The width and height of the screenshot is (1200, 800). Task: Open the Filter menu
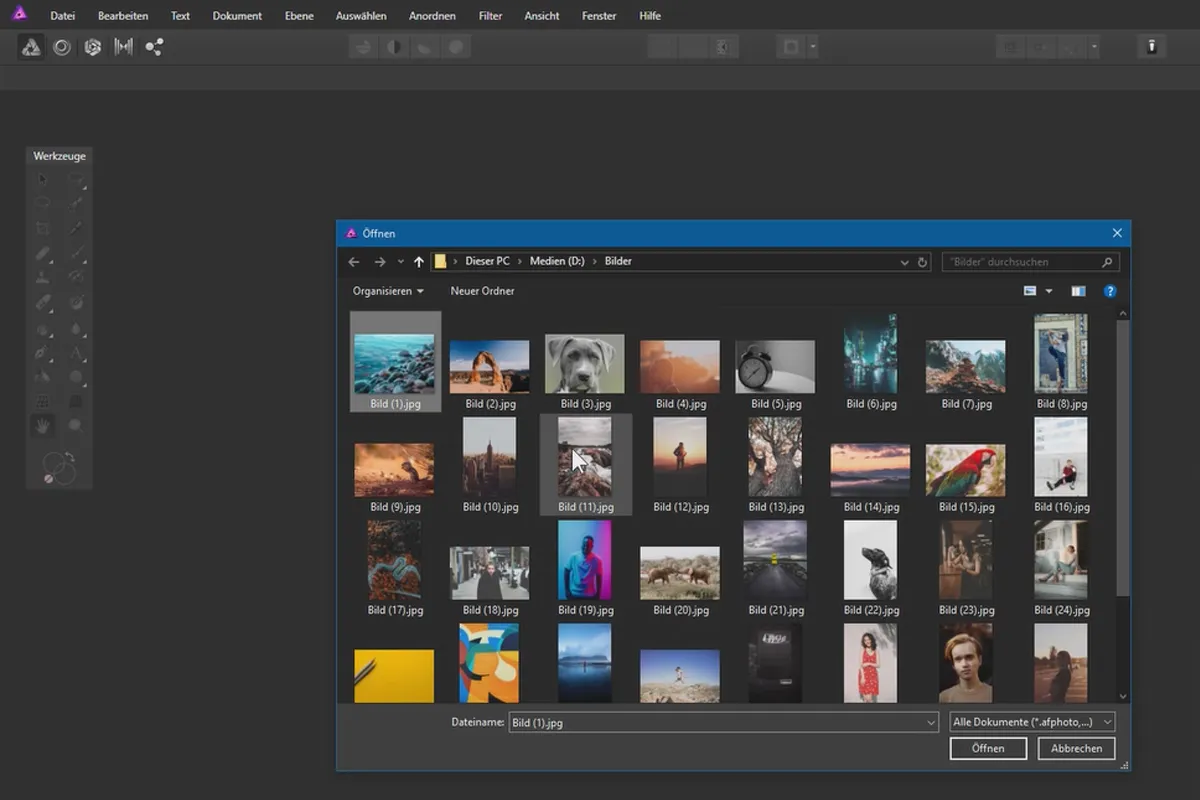(490, 16)
